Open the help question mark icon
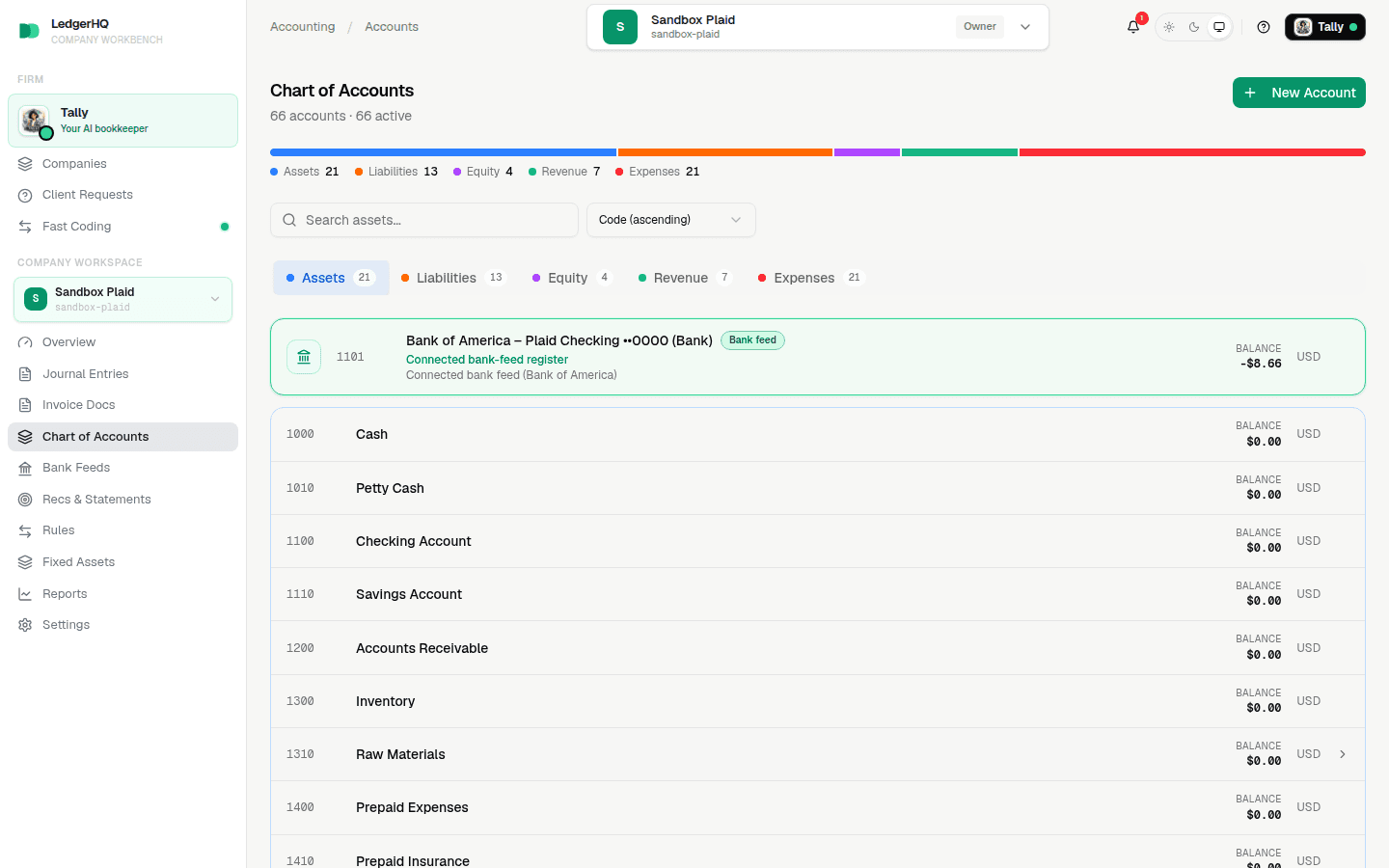 (1264, 27)
